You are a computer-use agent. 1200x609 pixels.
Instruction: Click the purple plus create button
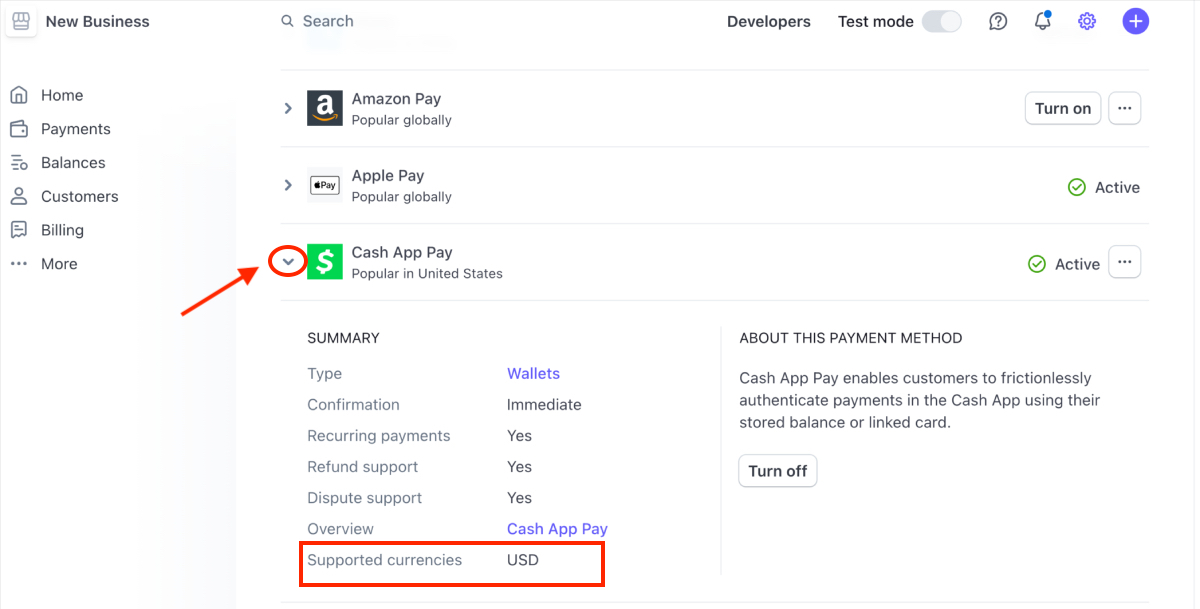tap(1135, 21)
